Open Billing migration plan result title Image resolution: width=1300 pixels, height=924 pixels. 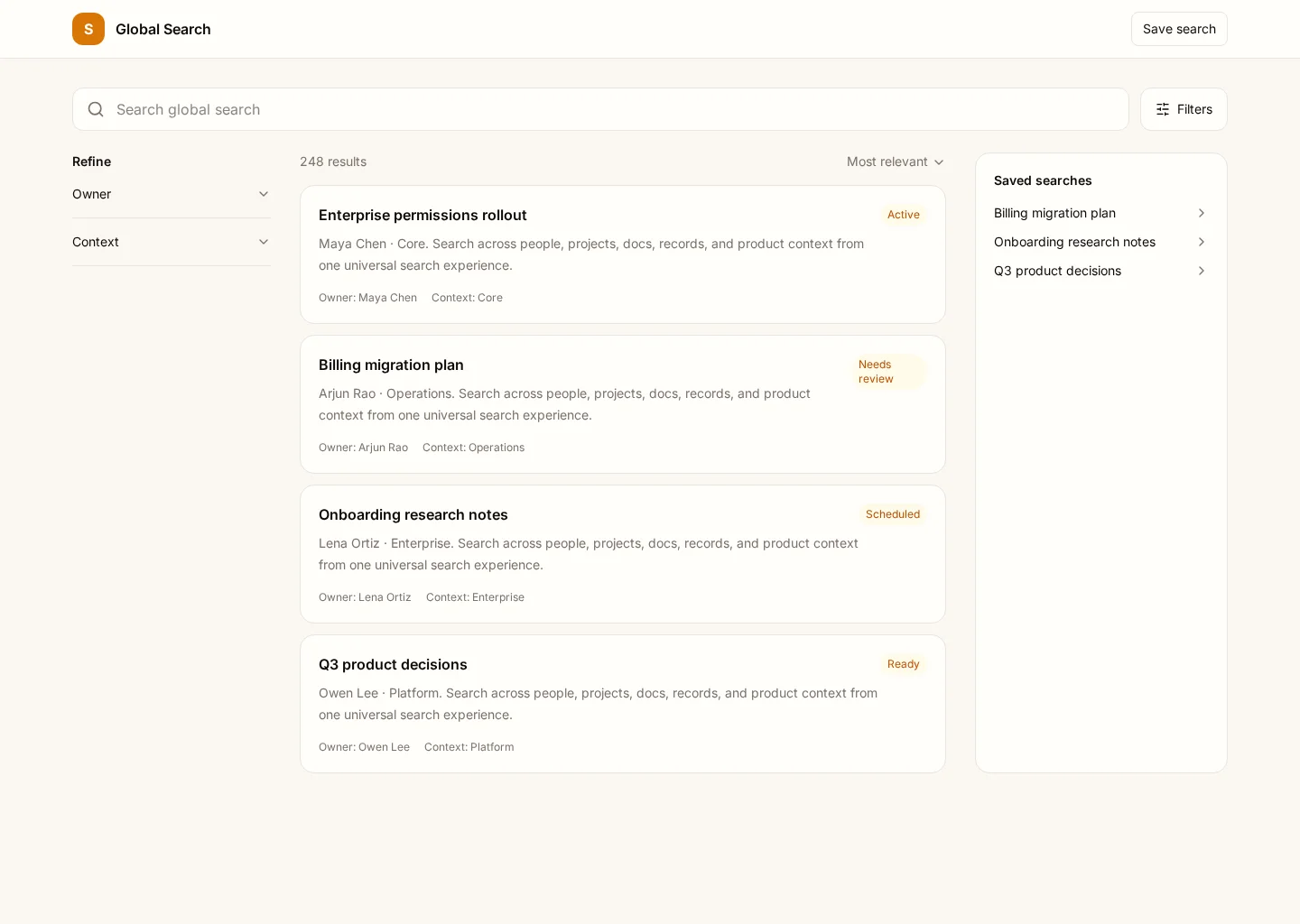pyautogui.click(x=391, y=365)
